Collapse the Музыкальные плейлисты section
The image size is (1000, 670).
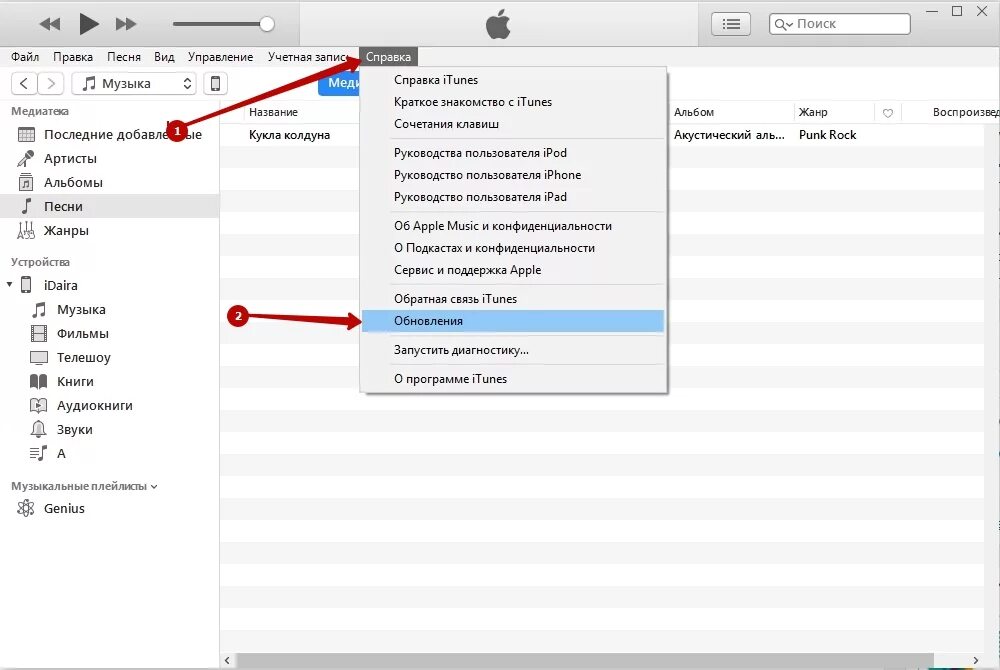coord(156,486)
